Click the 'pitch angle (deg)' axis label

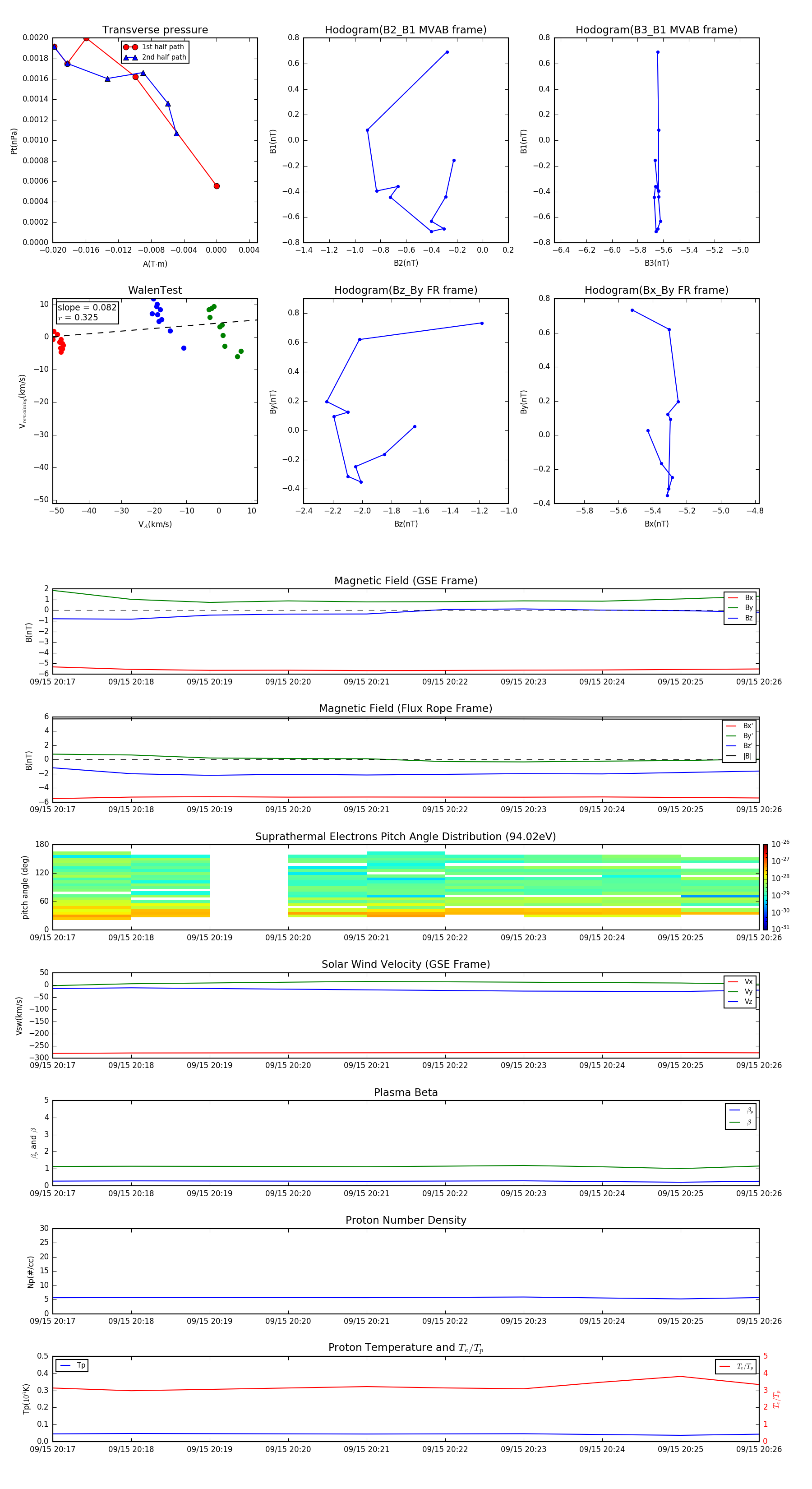click(25, 887)
